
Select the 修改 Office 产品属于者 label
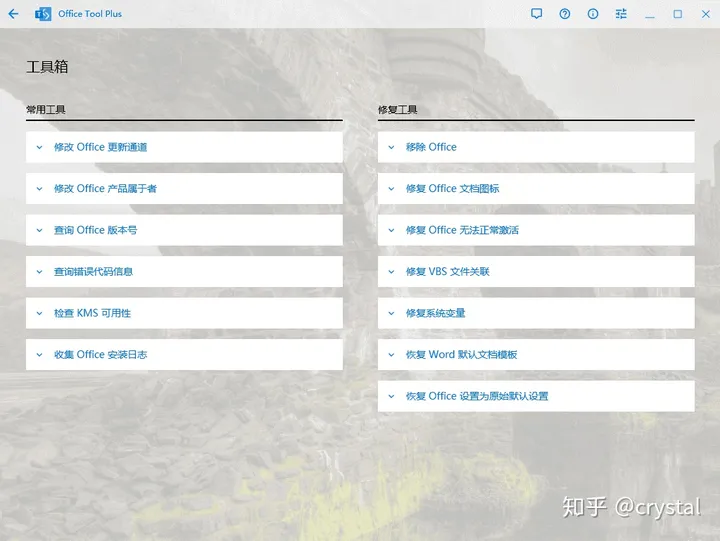click(x=105, y=188)
